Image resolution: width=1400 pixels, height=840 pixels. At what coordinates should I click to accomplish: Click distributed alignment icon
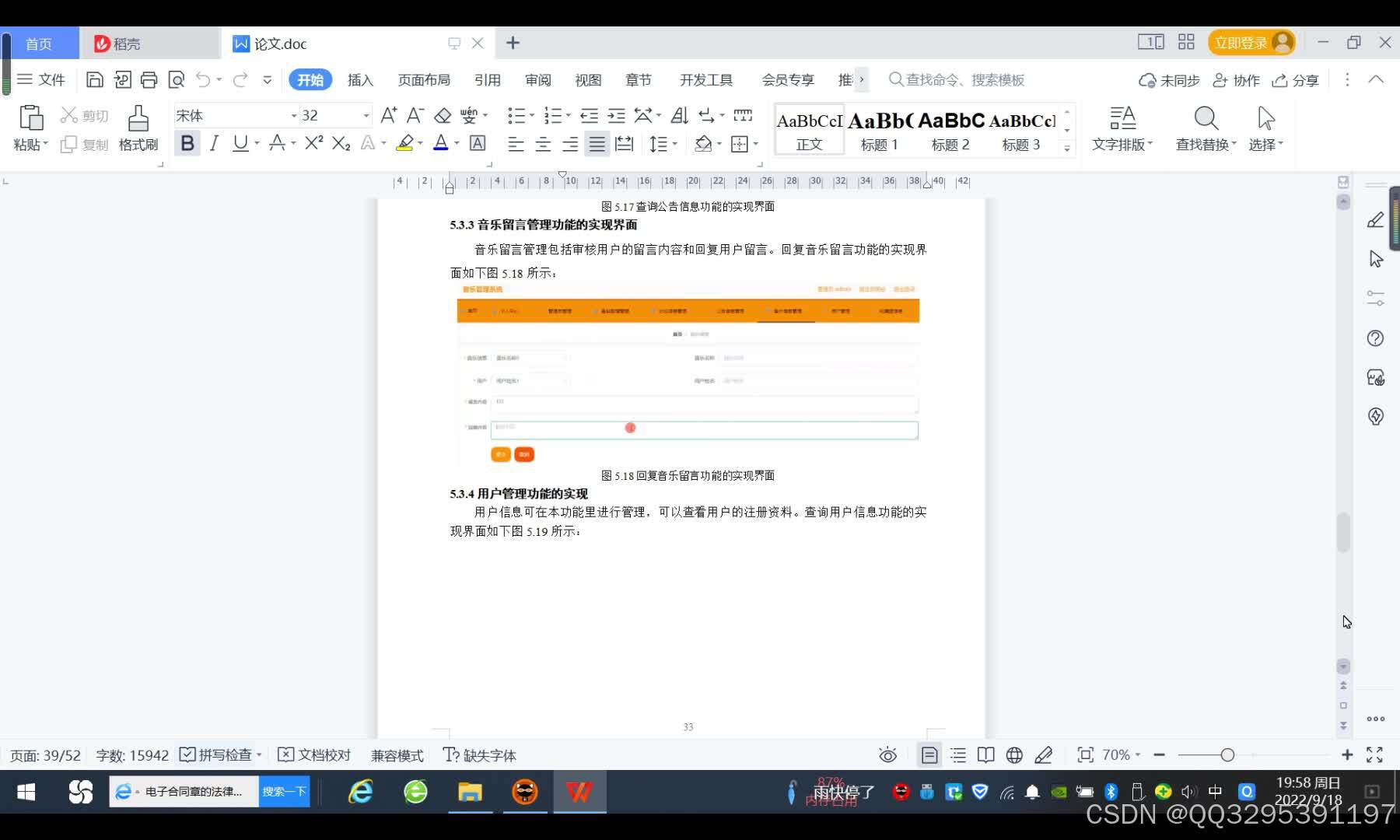(x=624, y=144)
